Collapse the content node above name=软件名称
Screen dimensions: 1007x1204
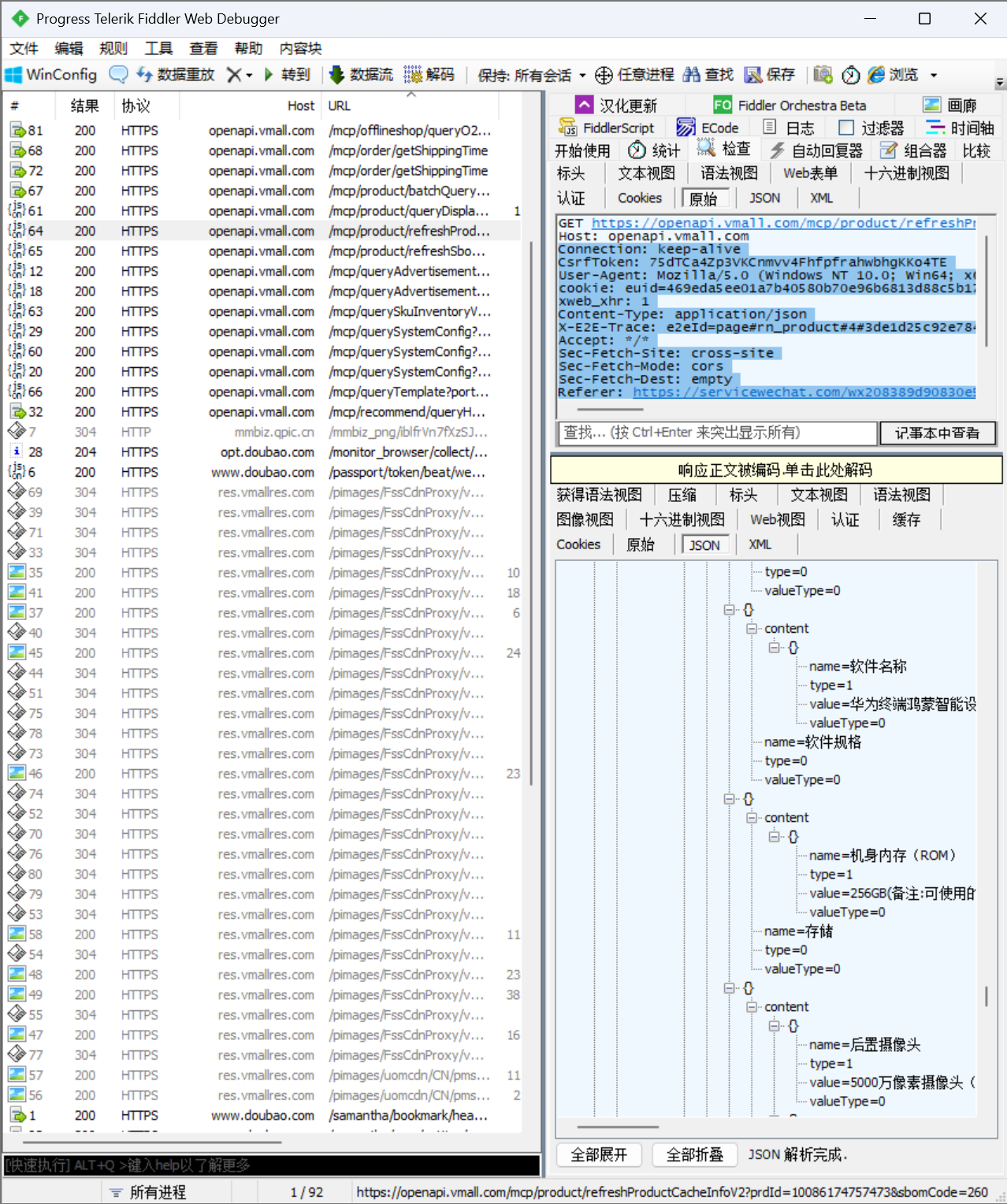click(752, 629)
